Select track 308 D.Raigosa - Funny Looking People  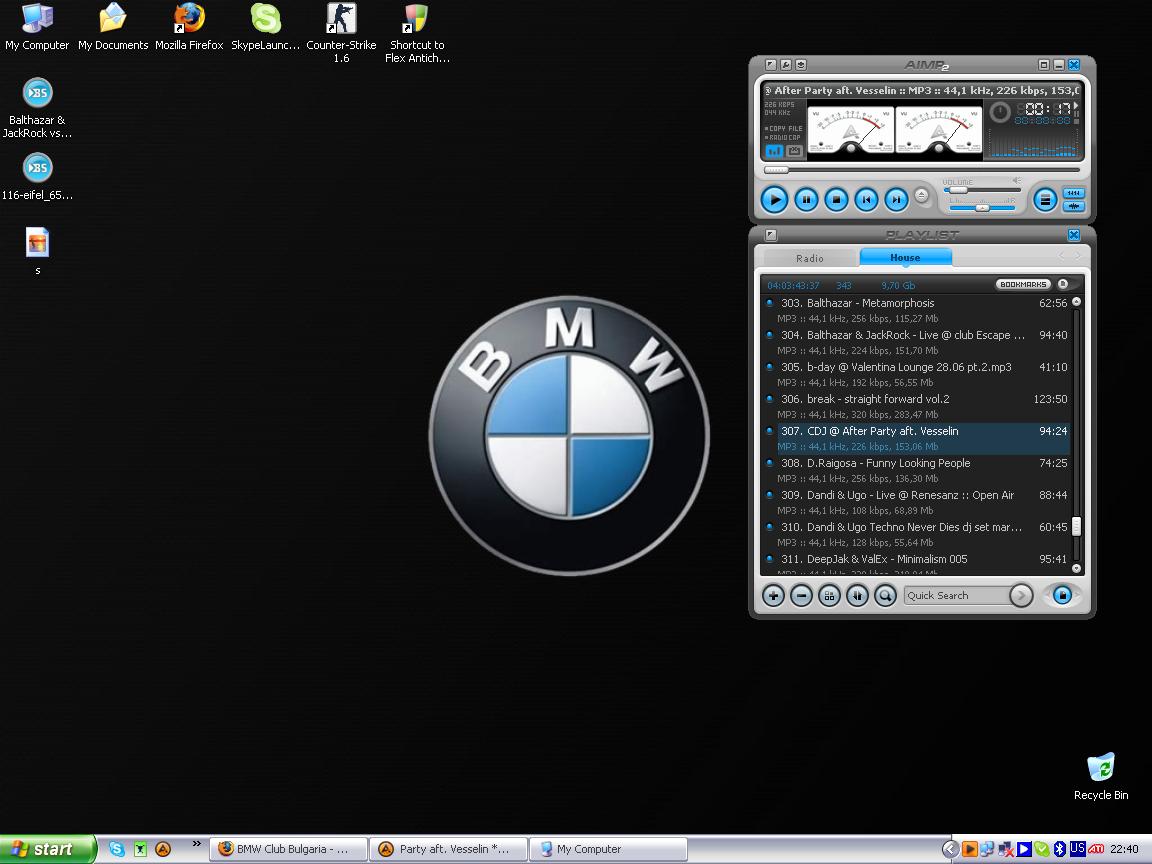click(x=917, y=470)
